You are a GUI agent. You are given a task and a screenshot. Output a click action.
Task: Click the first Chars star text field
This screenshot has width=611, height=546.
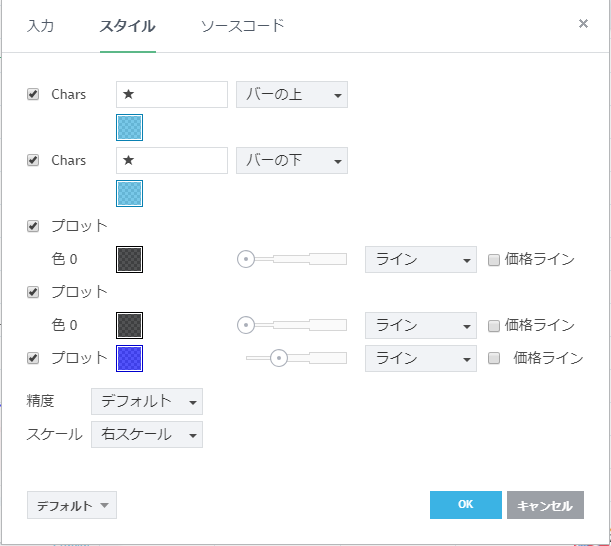coord(172,95)
